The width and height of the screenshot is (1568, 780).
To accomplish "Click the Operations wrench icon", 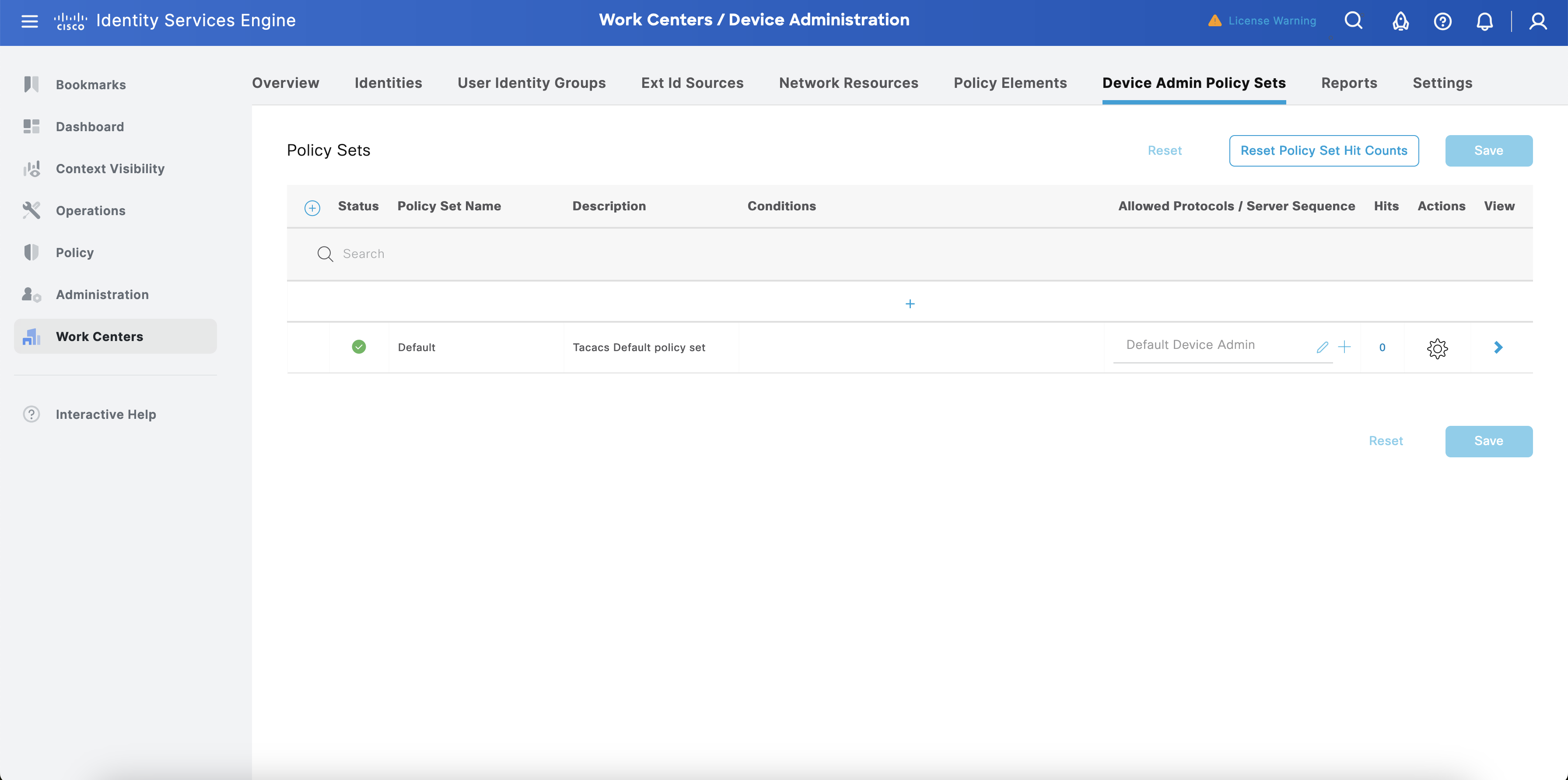I will pos(31,210).
